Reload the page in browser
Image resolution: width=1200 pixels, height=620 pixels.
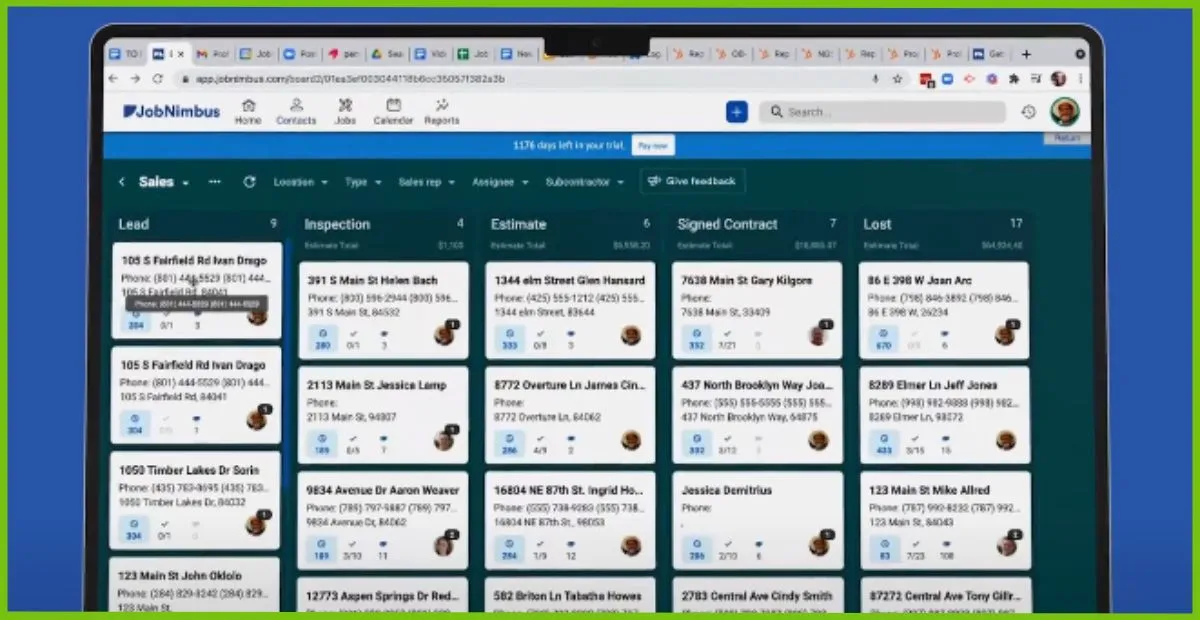click(157, 78)
